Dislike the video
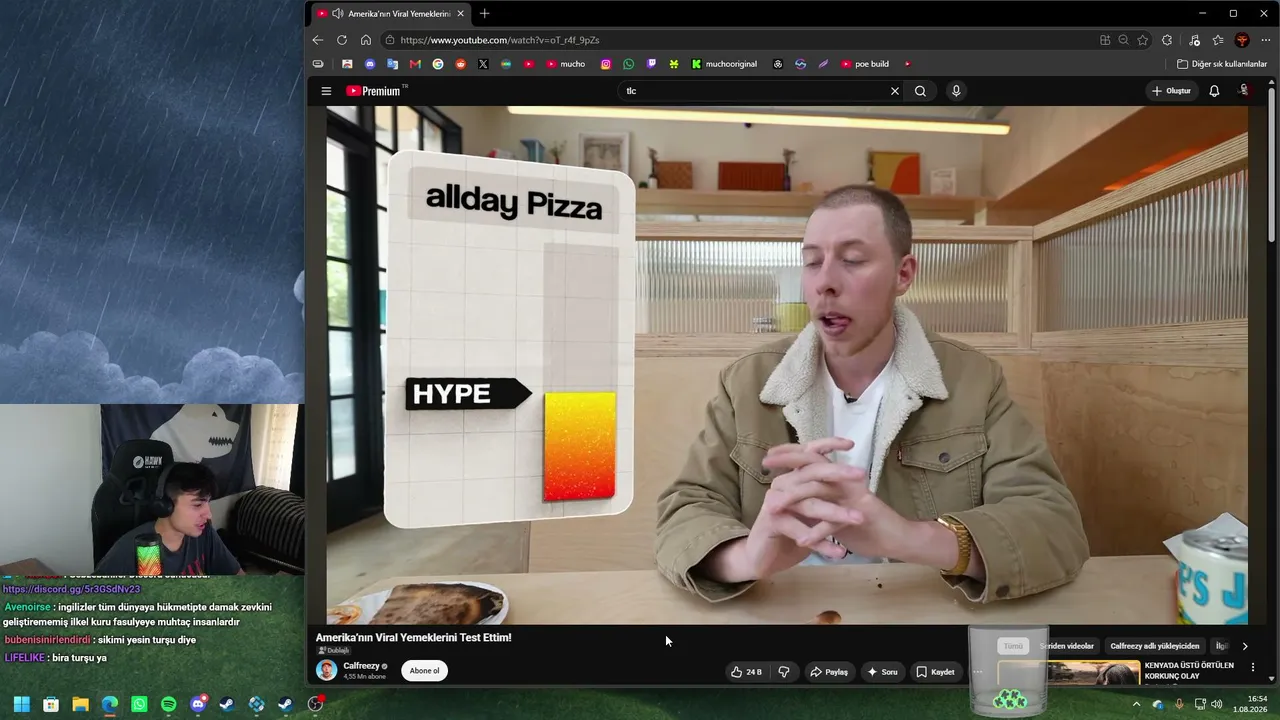The width and height of the screenshot is (1280, 720). (x=784, y=672)
